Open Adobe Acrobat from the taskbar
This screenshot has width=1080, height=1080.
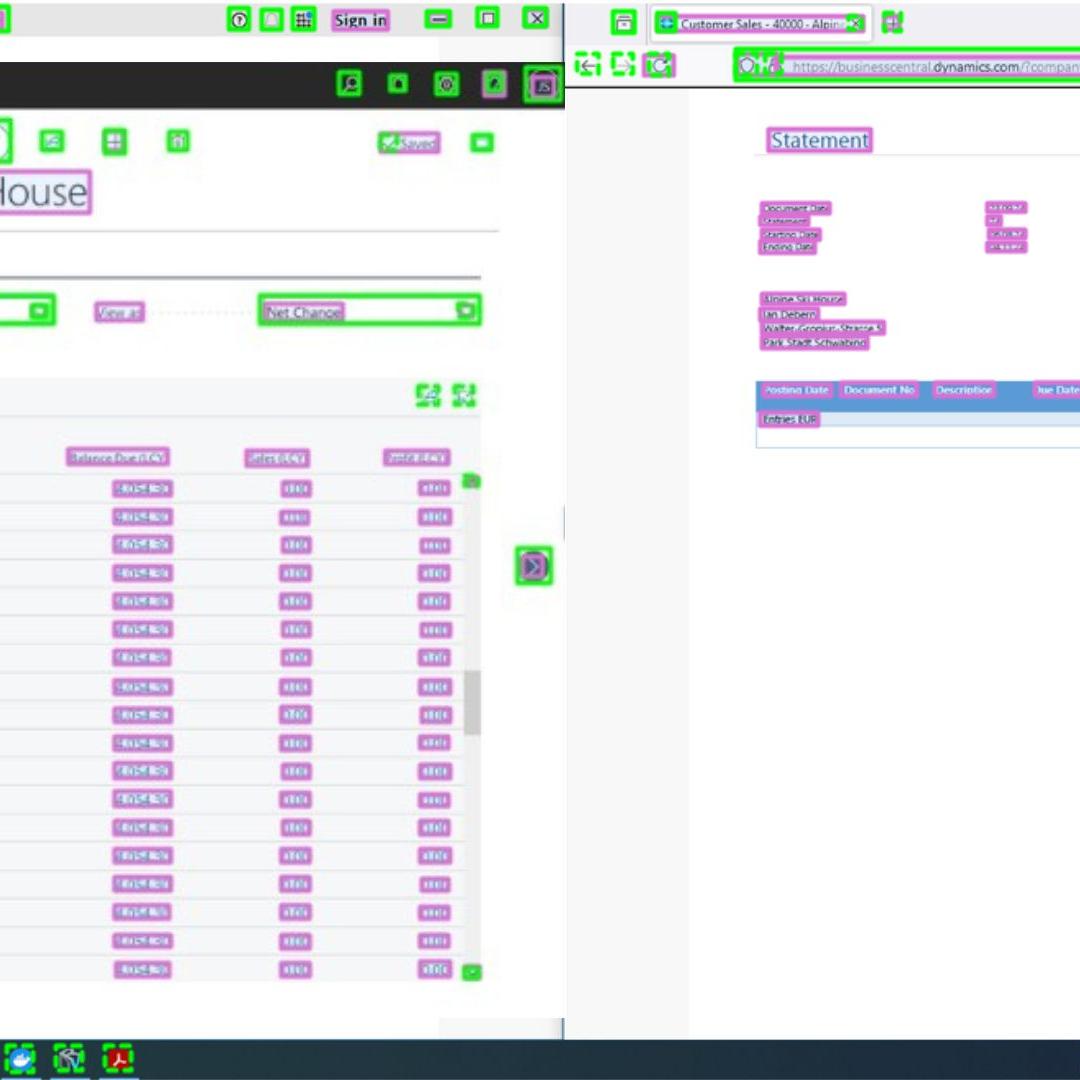coord(118,1058)
